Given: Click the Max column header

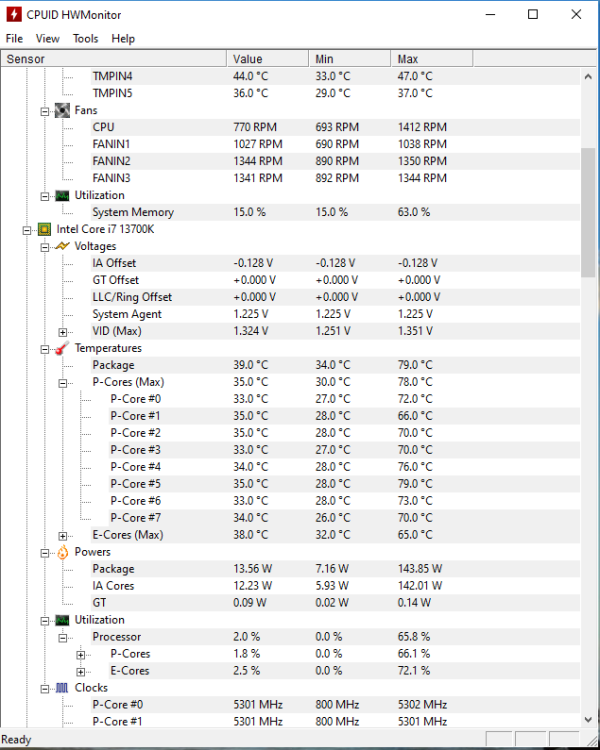Looking at the screenshot, I should pos(432,59).
